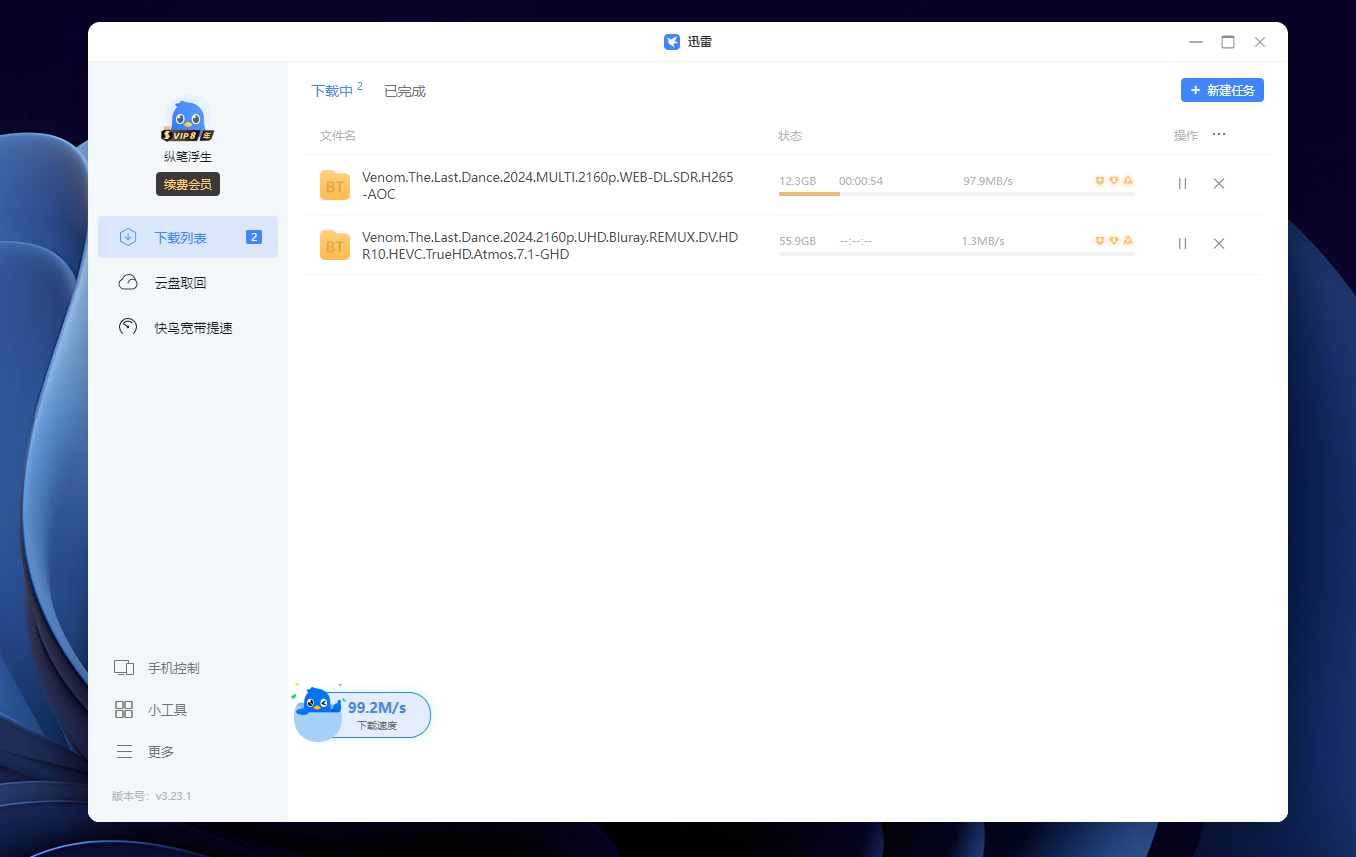This screenshot has width=1356, height=857.
Task: Click the four-squares grid icon beside 小工具
Action: 124,710
